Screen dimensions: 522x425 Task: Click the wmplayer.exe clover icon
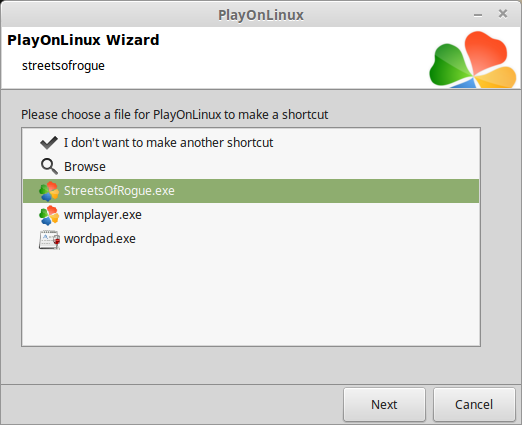[49, 215]
